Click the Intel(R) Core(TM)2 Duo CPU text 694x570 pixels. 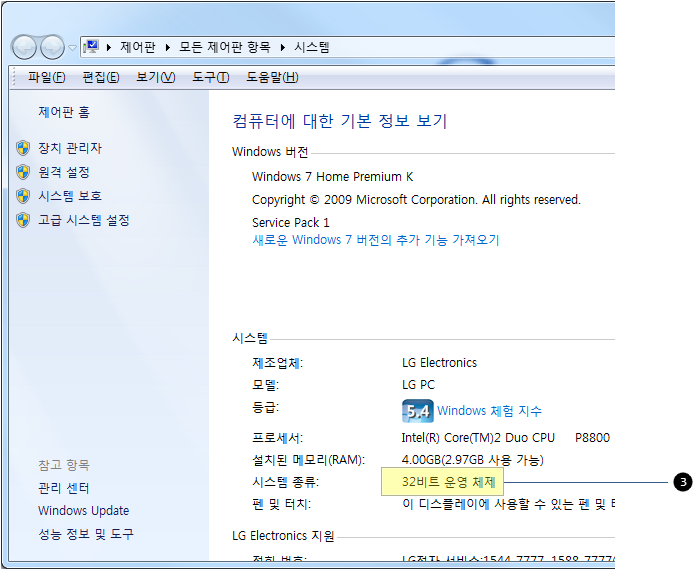pyautogui.click(x=478, y=438)
